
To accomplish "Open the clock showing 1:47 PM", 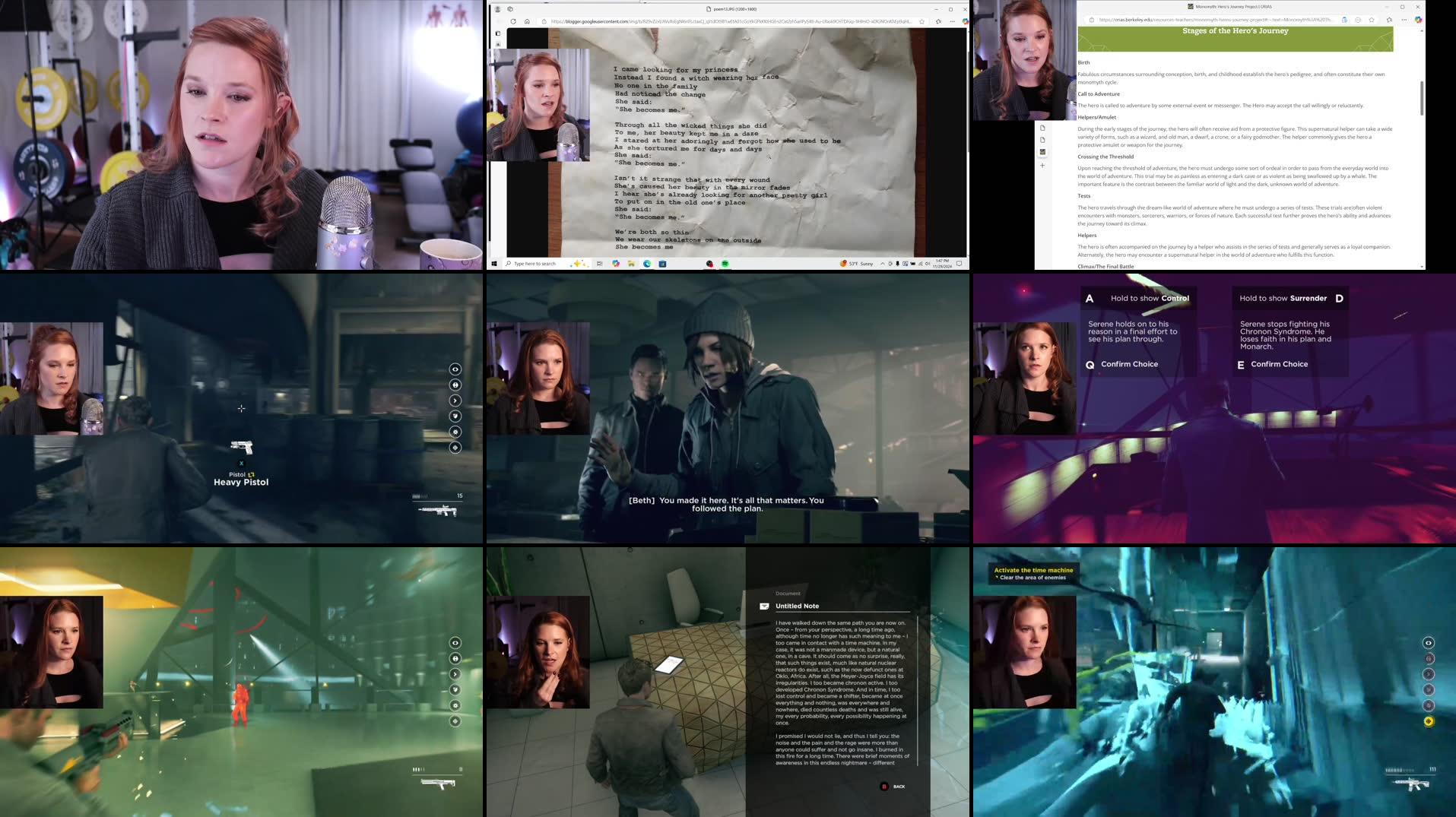I will click(x=942, y=264).
